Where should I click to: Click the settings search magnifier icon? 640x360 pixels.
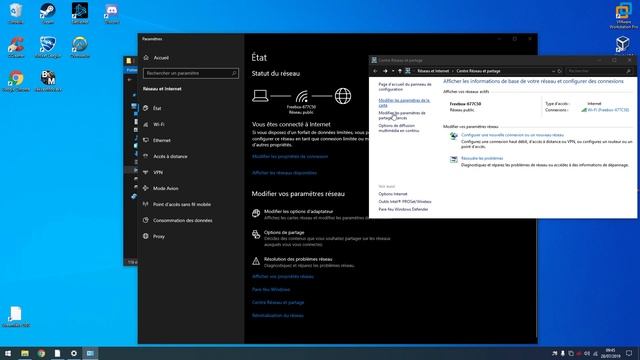click(x=234, y=73)
